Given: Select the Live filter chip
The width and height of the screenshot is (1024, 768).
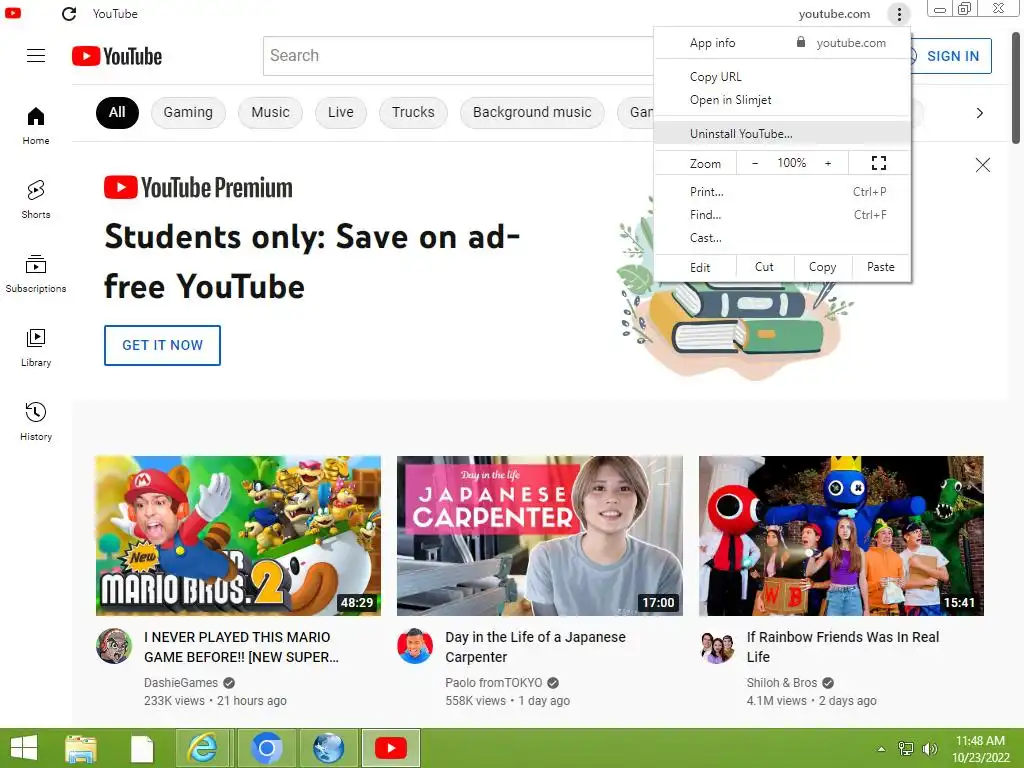Looking at the screenshot, I should pos(340,112).
